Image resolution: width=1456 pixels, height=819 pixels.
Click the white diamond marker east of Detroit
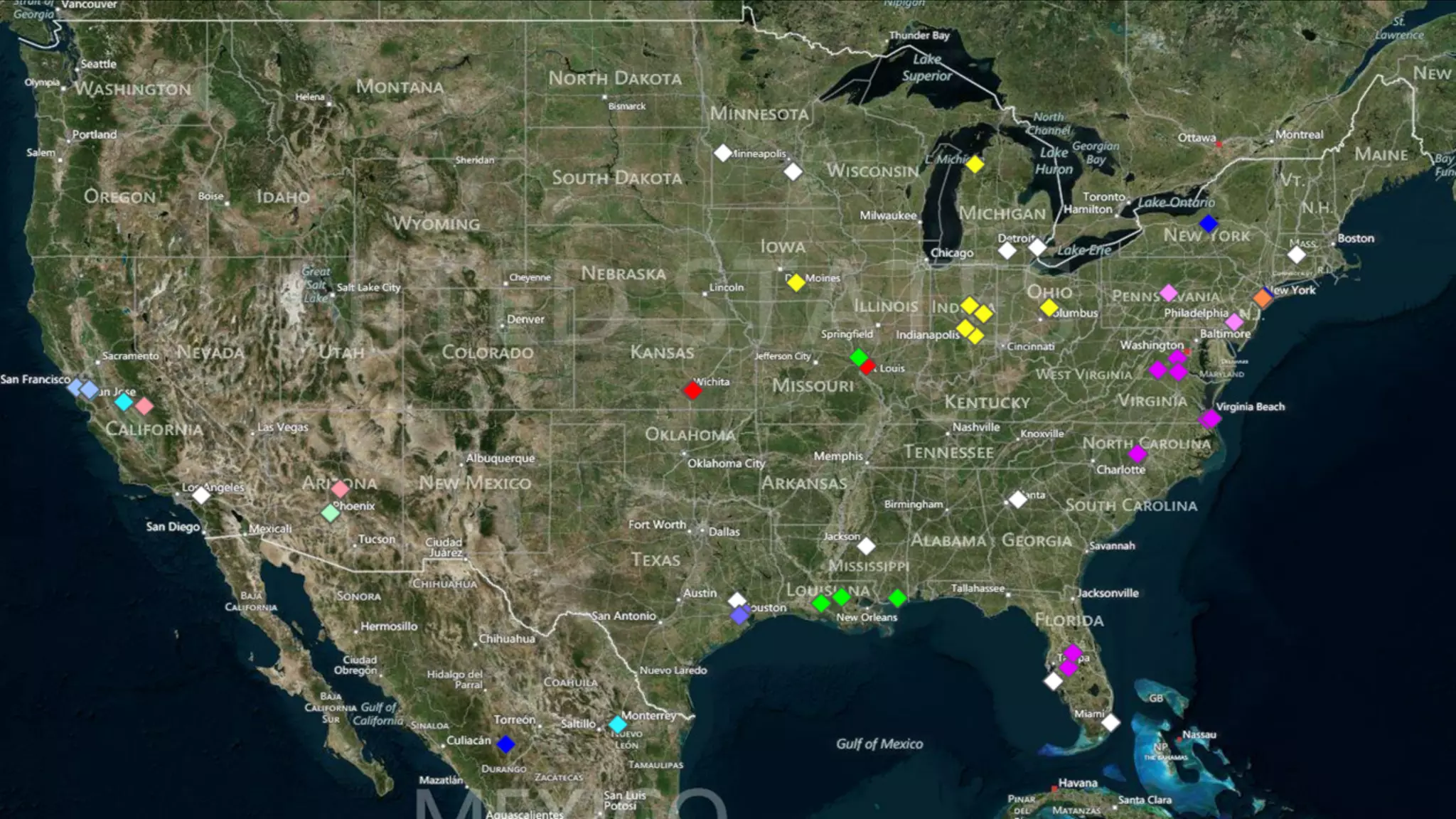click(x=1038, y=247)
